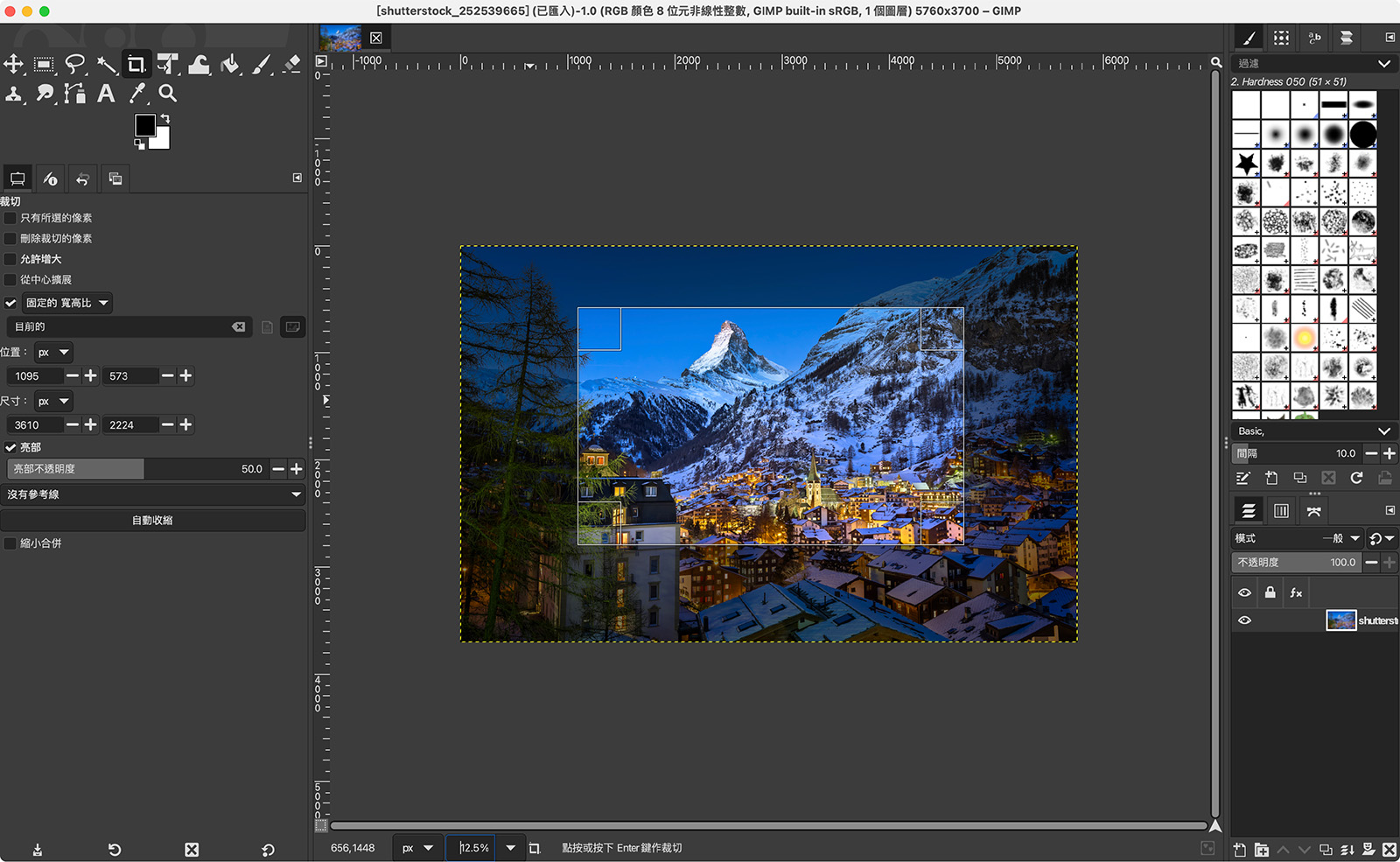Open the position unit px dropdown
The height and width of the screenshot is (862, 1400).
[53, 352]
